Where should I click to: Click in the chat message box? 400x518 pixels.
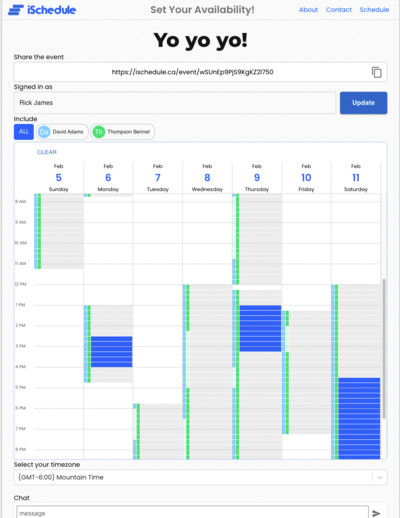click(192, 513)
